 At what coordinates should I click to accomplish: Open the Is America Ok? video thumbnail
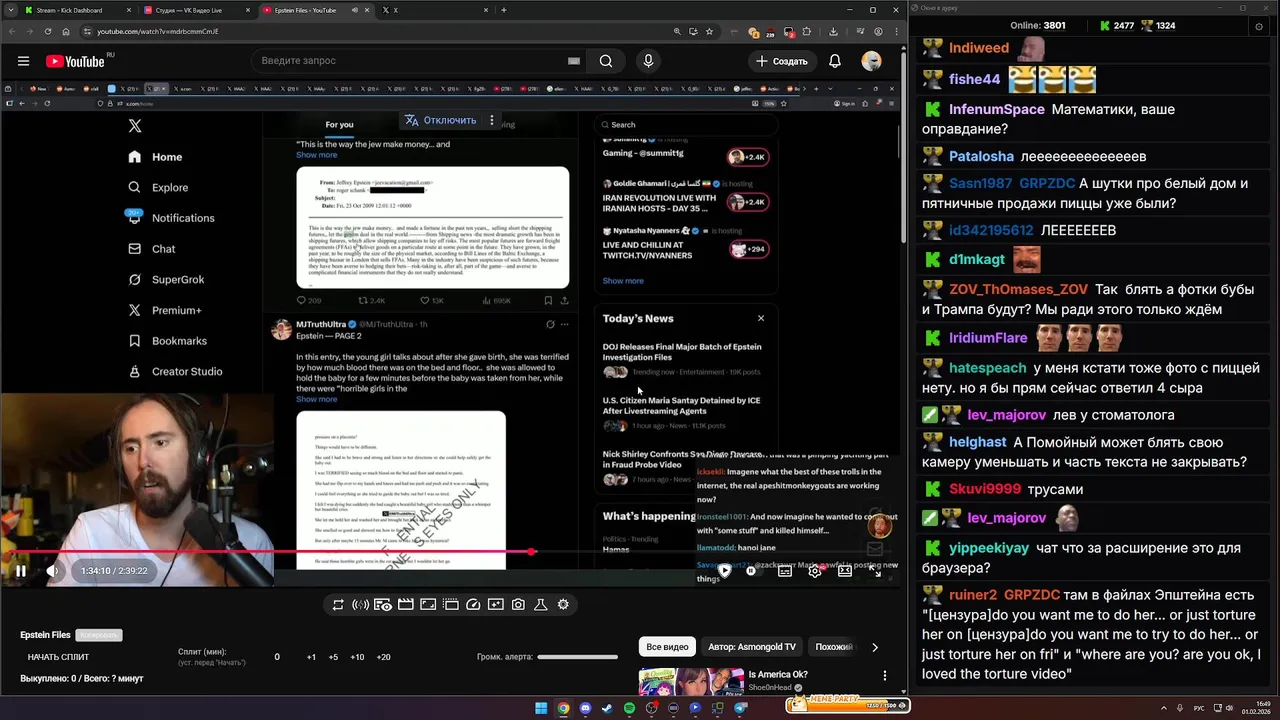tap(690, 682)
